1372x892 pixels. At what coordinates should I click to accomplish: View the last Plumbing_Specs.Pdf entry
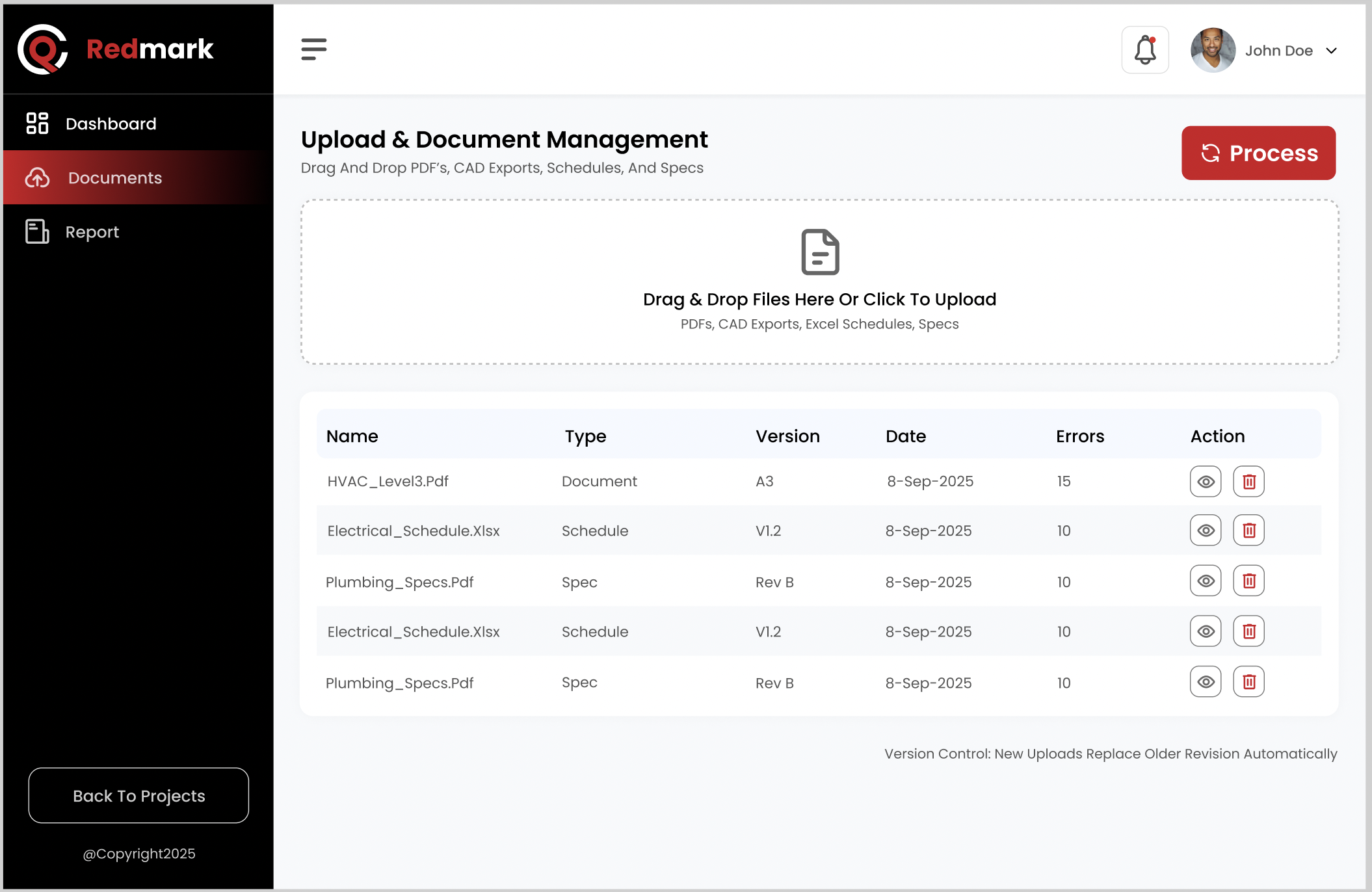1206,682
